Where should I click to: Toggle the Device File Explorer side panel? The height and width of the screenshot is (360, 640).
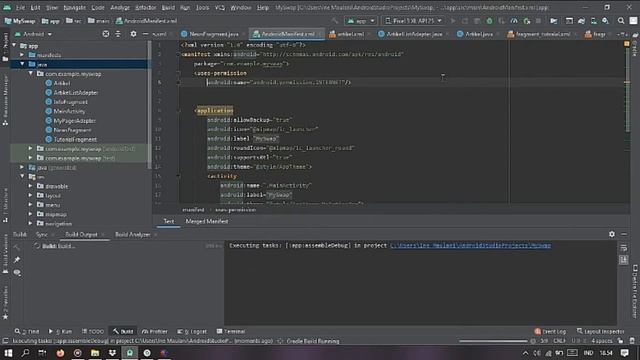635,291
